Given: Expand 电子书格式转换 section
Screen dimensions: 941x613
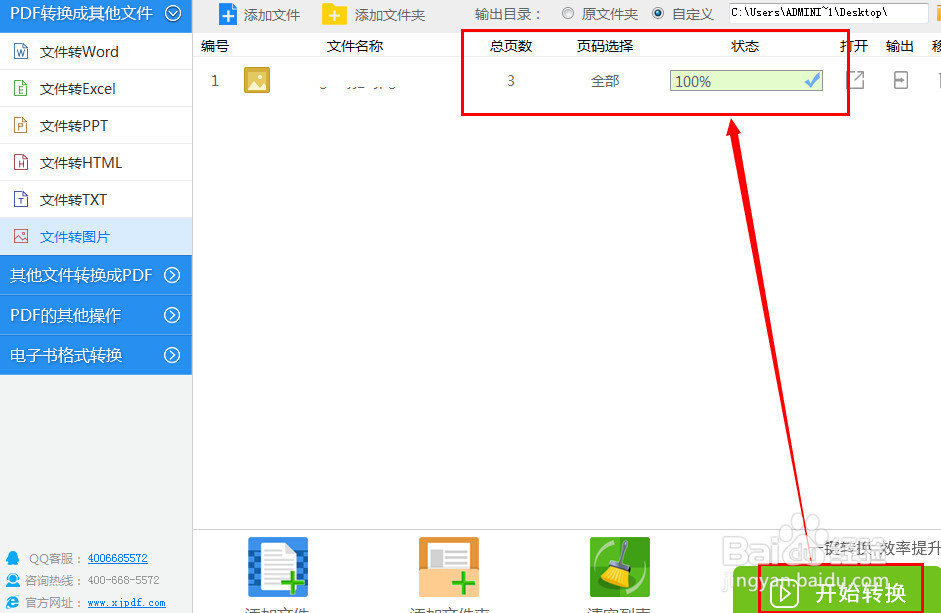Looking at the screenshot, I should pos(95,355).
